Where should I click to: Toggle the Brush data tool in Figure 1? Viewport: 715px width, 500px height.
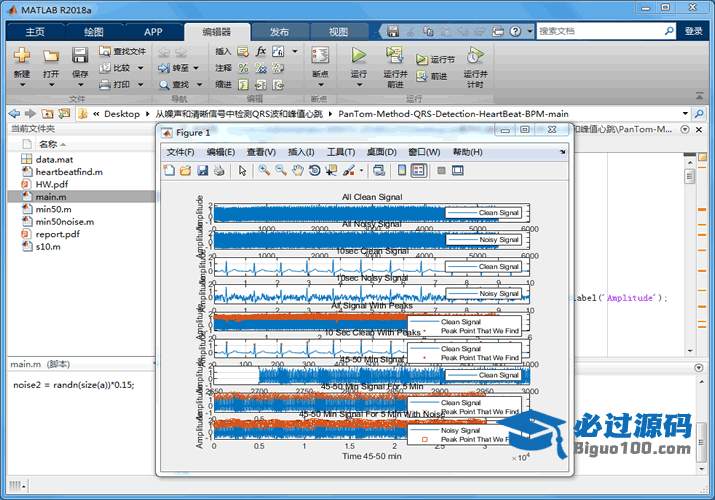point(349,170)
